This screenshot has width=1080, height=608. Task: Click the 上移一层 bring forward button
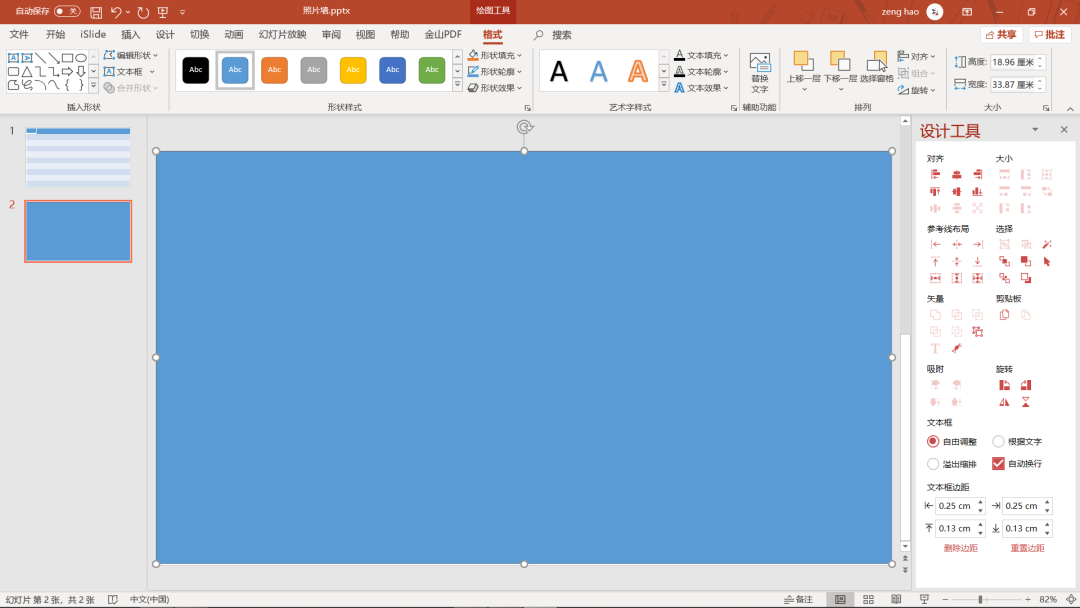point(803,69)
